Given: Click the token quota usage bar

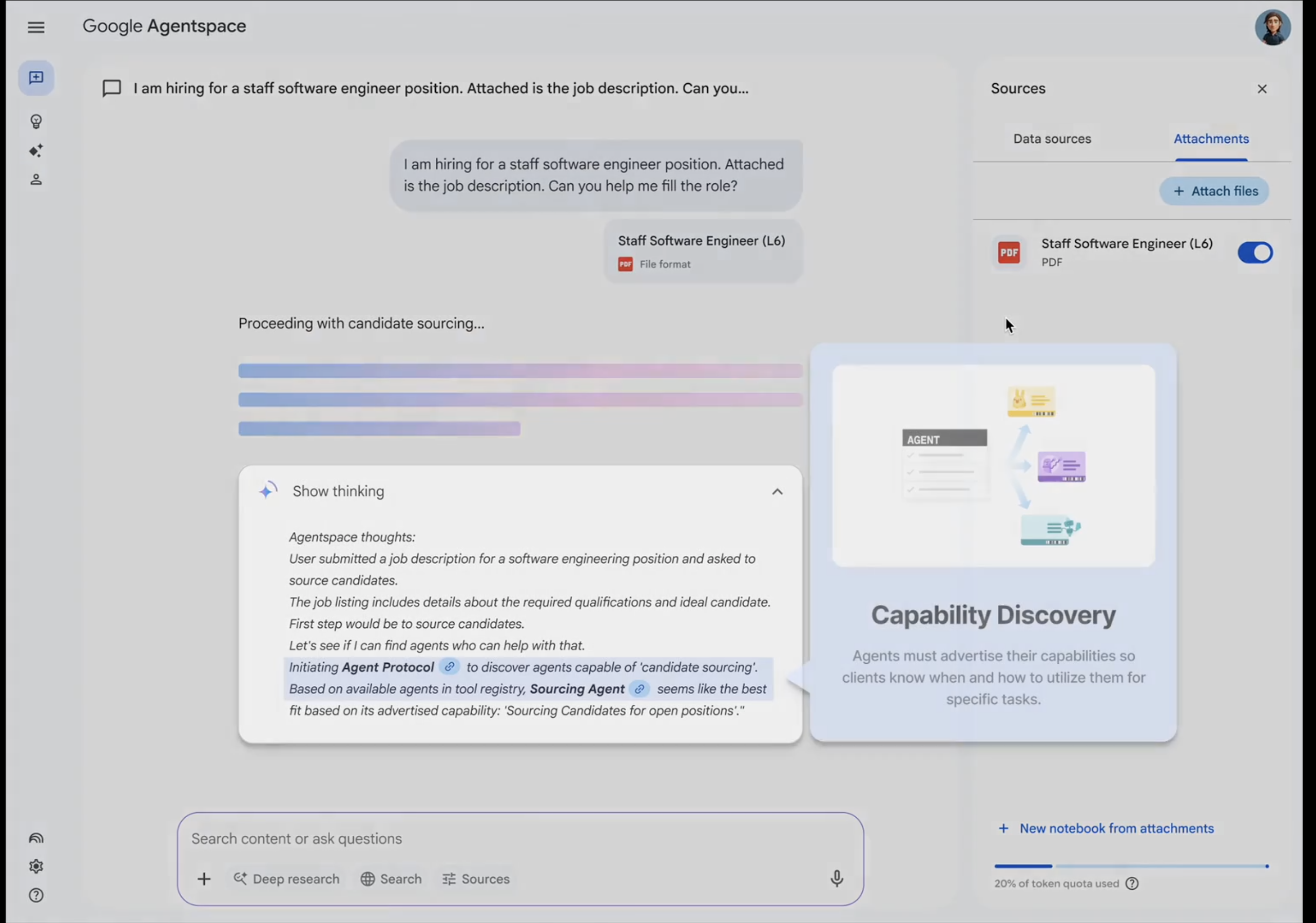Looking at the screenshot, I should (x=1130, y=866).
